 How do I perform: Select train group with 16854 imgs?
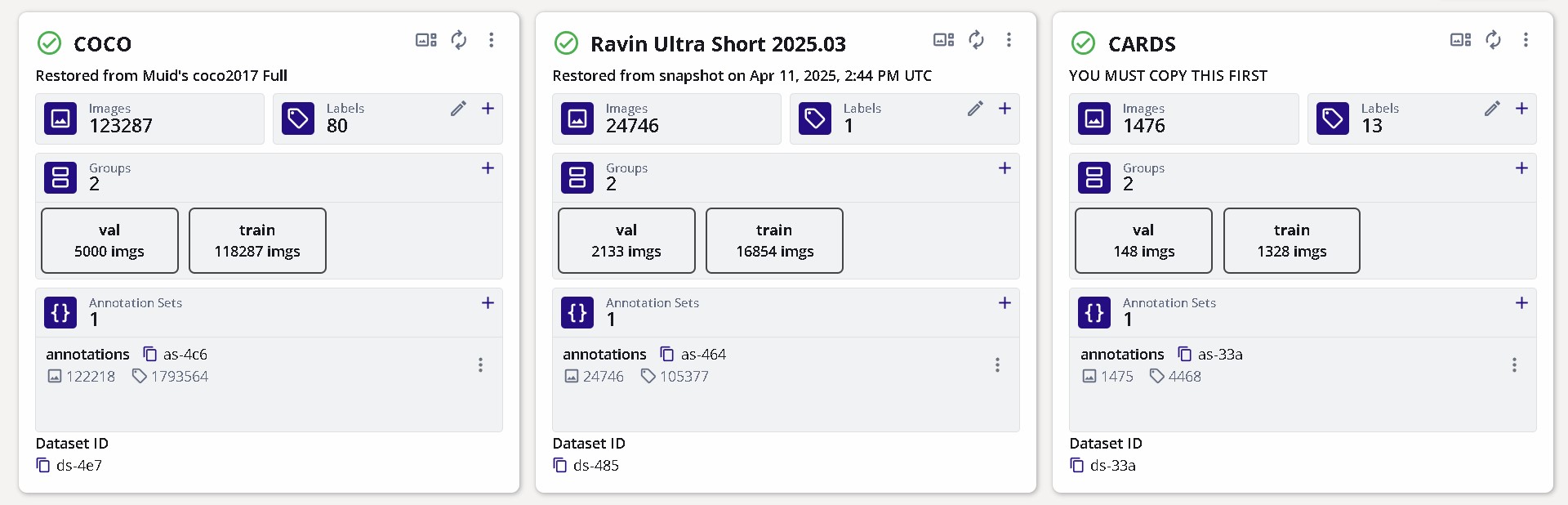pos(774,240)
